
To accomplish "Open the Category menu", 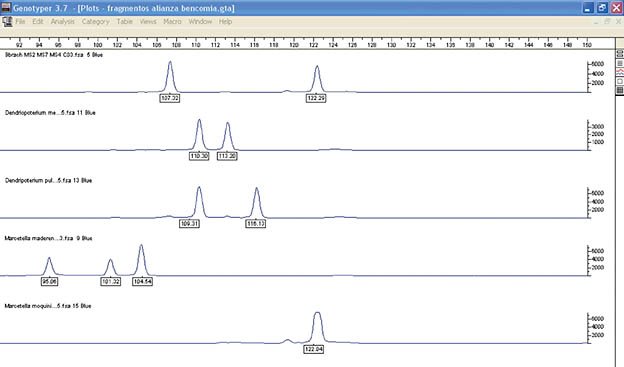I will click(96, 21).
